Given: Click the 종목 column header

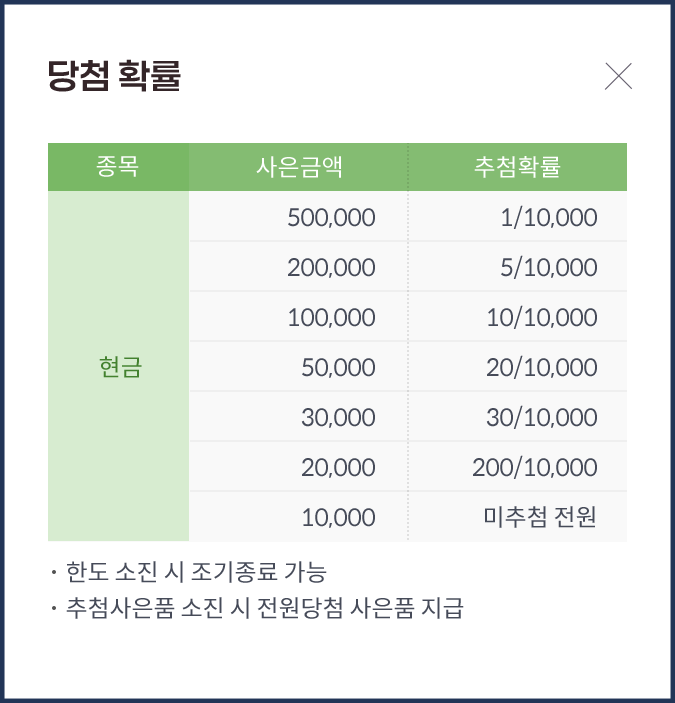Looking at the screenshot, I should [x=118, y=167].
